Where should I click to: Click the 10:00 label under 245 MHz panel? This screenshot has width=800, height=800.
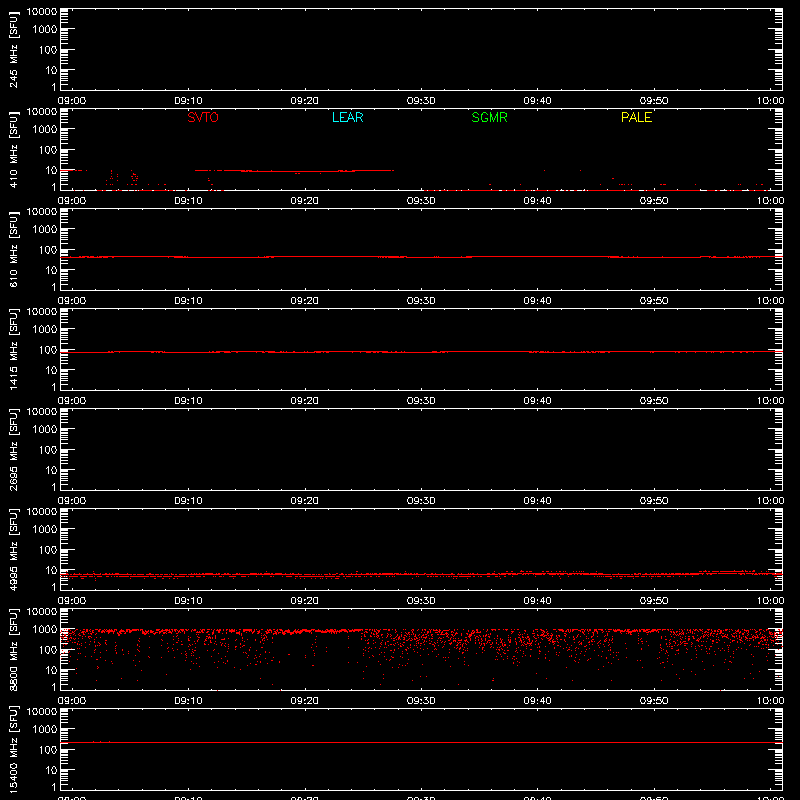(770, 101)
